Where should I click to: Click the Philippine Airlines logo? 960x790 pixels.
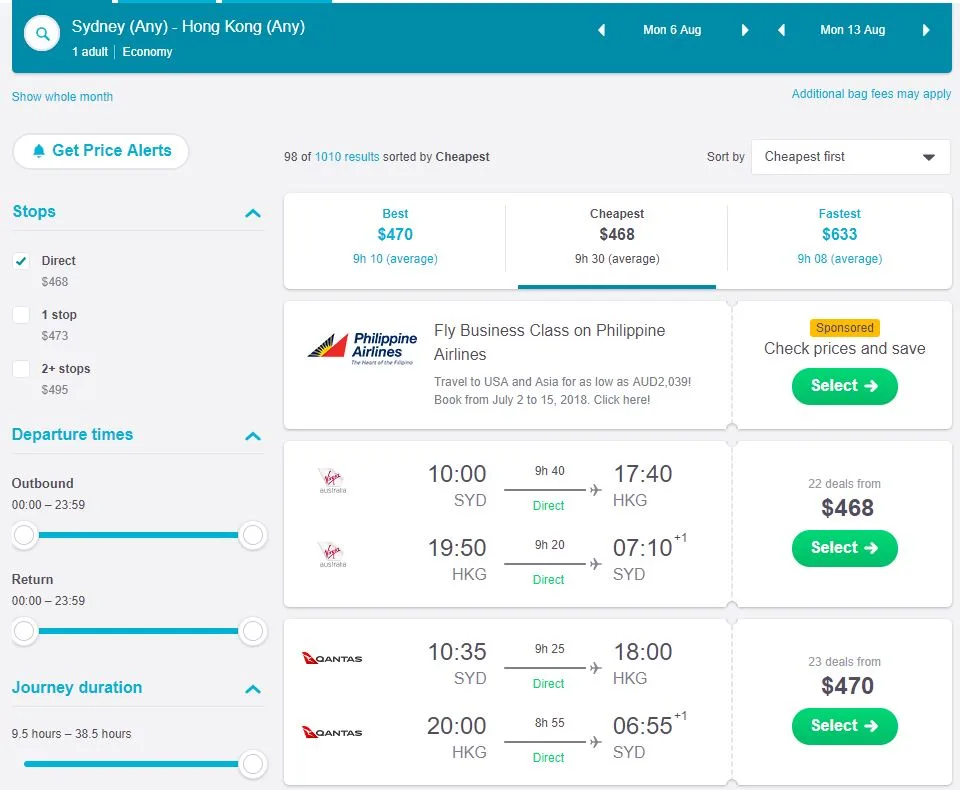pos(362,349)
